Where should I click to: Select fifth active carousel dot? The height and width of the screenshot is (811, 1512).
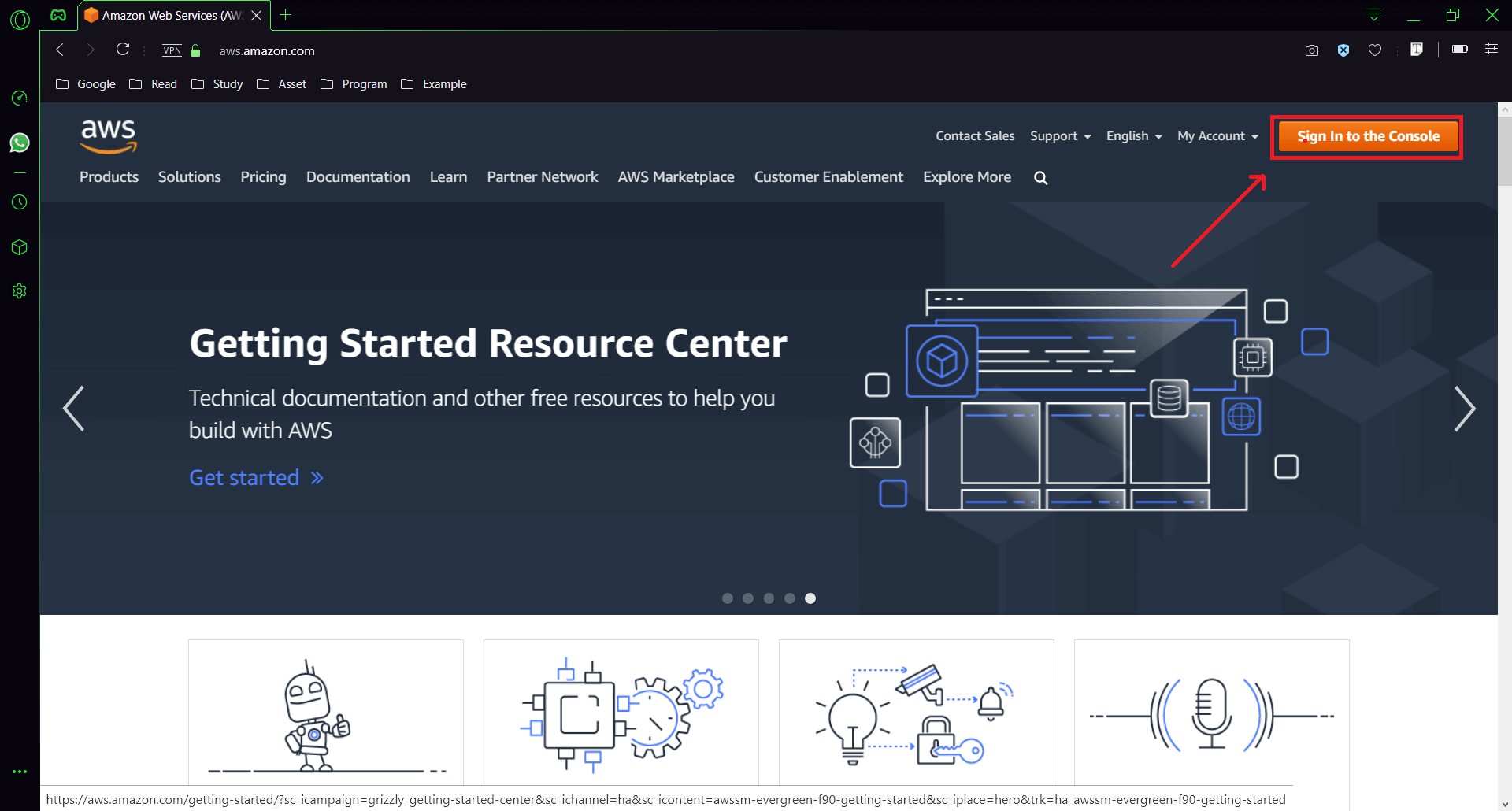tap(810, 598)
